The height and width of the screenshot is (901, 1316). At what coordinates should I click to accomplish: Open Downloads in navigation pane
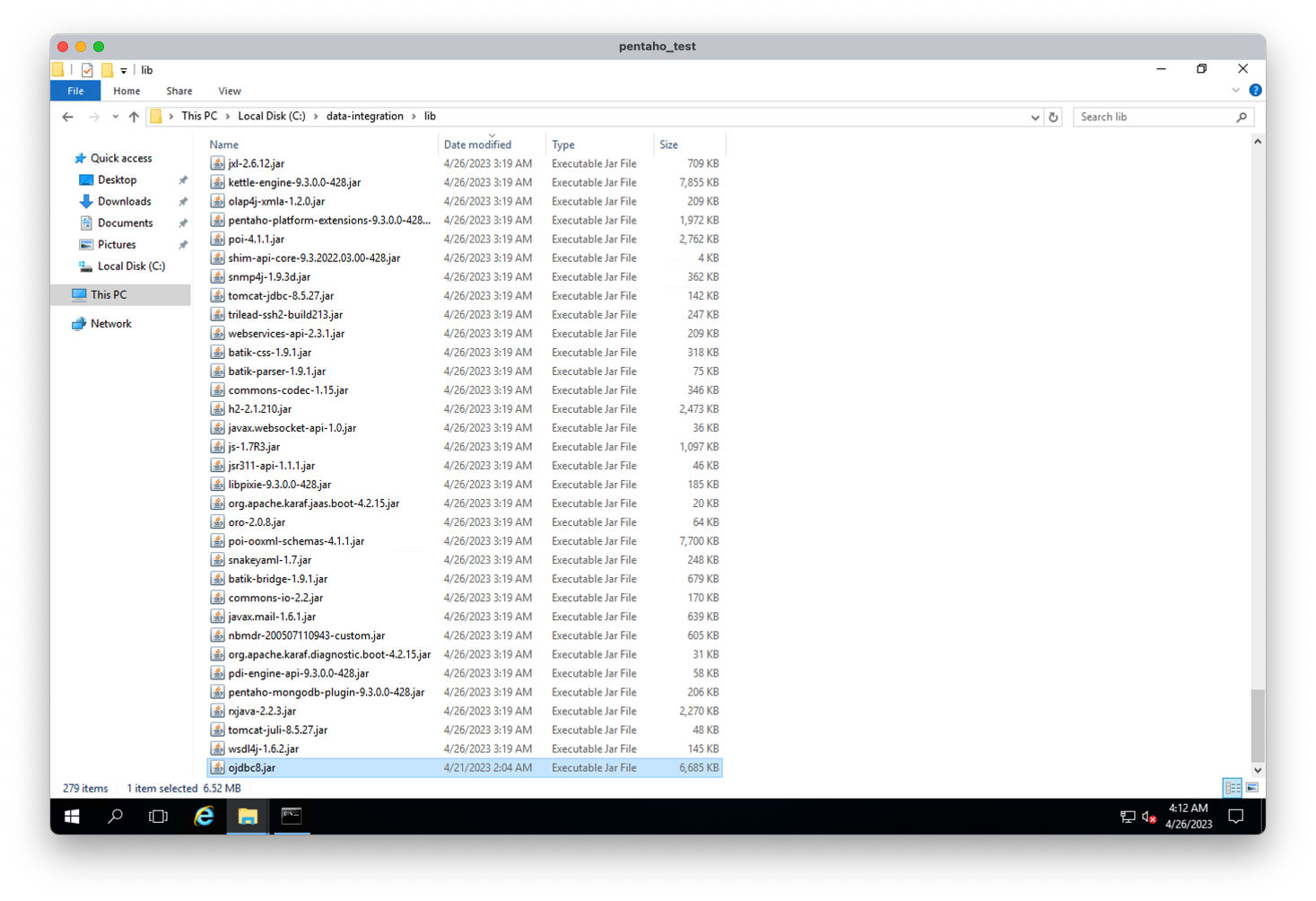pos(124,201)
